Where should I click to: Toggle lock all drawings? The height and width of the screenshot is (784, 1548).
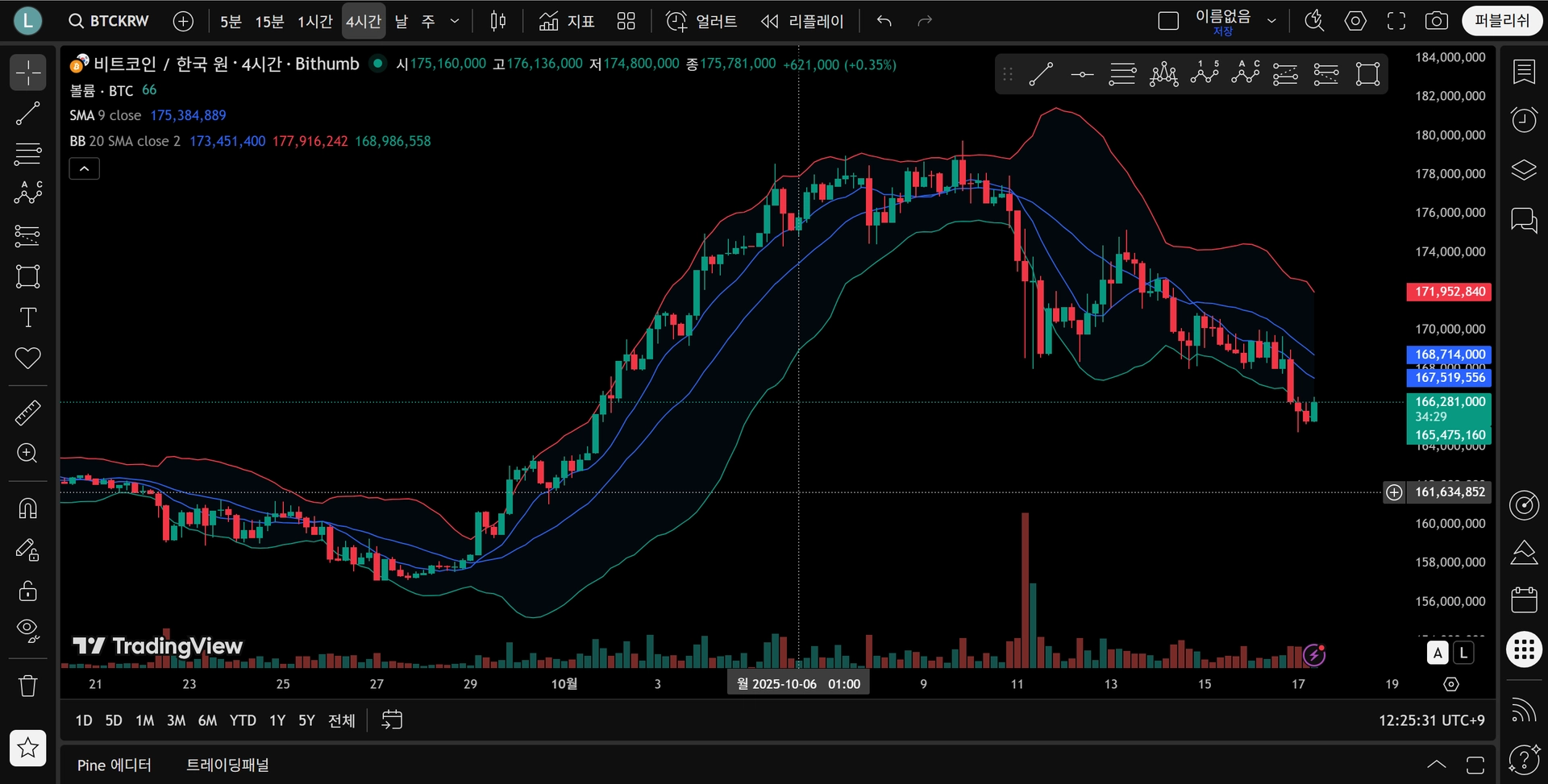[x=27, y=591]
